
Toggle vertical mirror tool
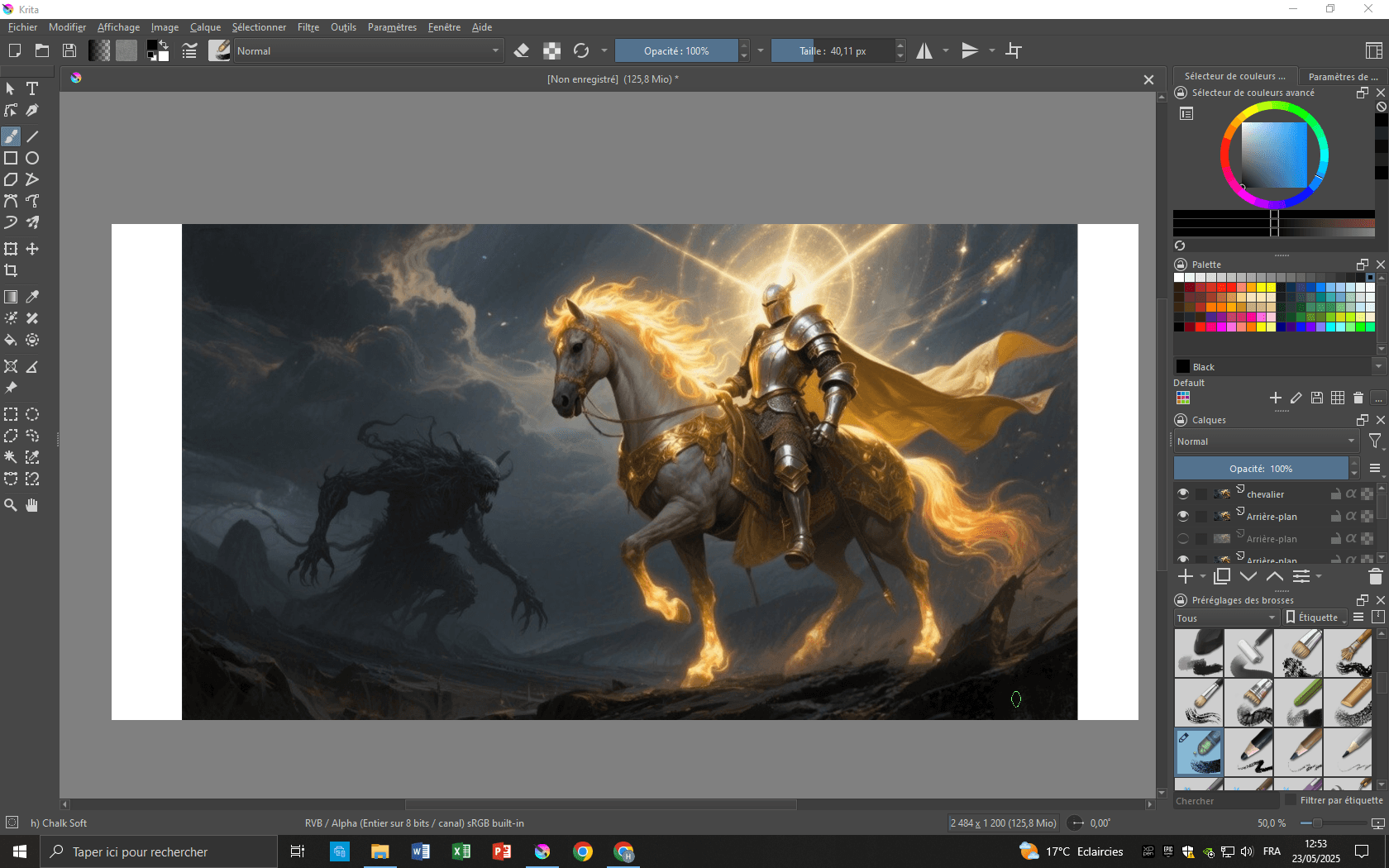pyautogui.click(x=970, y=50)
